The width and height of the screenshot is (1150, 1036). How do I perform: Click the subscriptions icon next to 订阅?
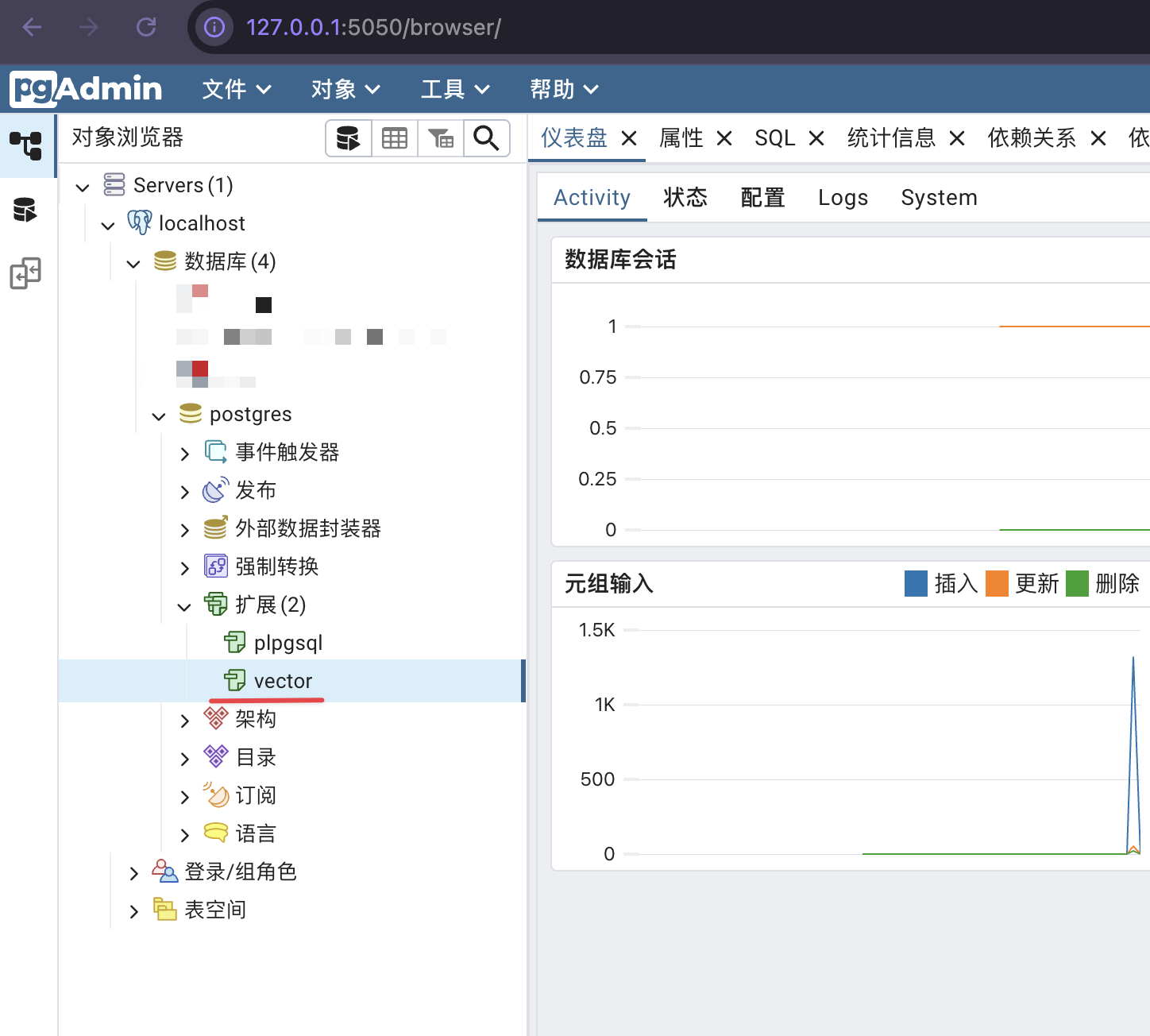click(216, 795)
